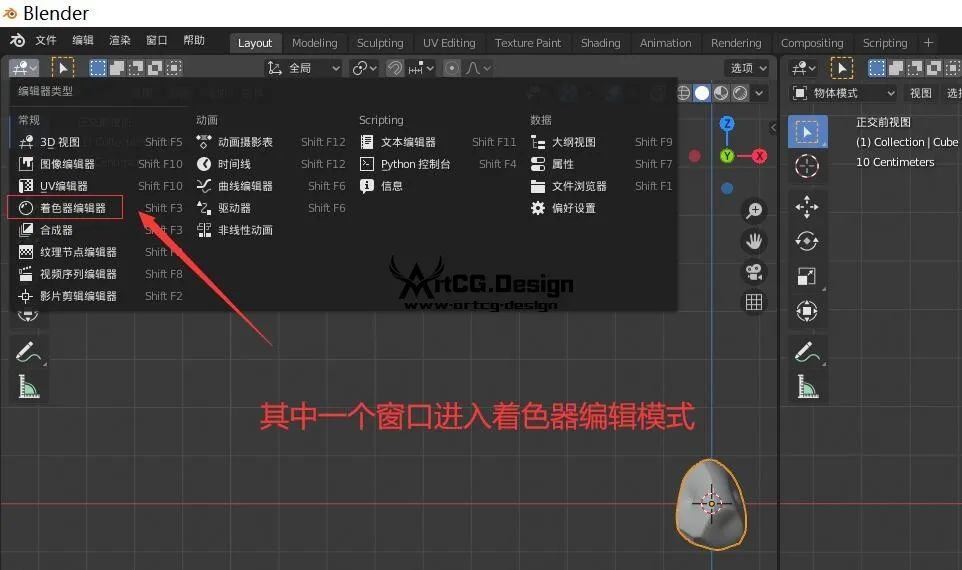962x570 pixels.
Task: Click the Y axis on navigation gizmo
Action: [x=727, y=156]
